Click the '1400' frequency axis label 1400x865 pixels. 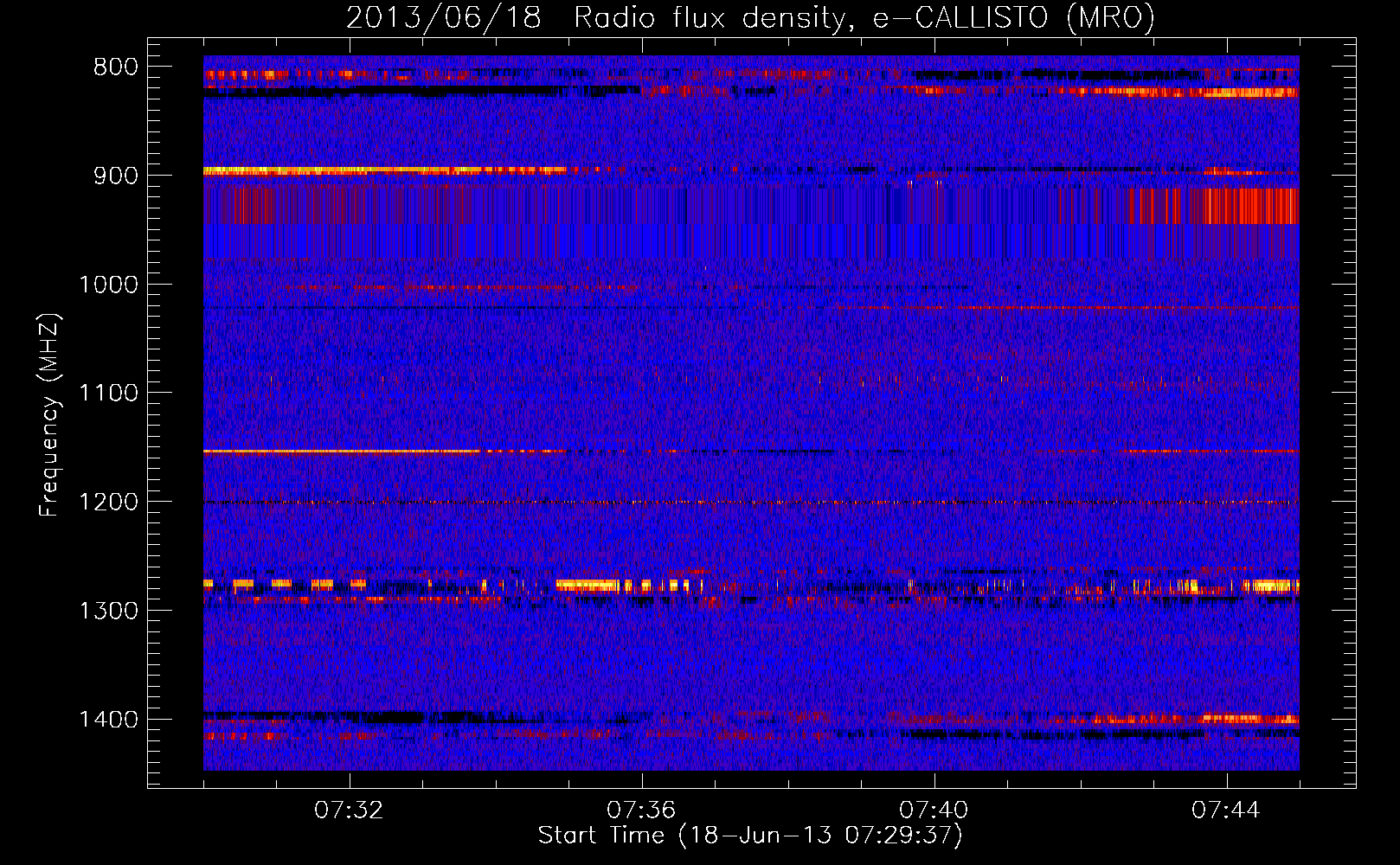tap(108, 720)
